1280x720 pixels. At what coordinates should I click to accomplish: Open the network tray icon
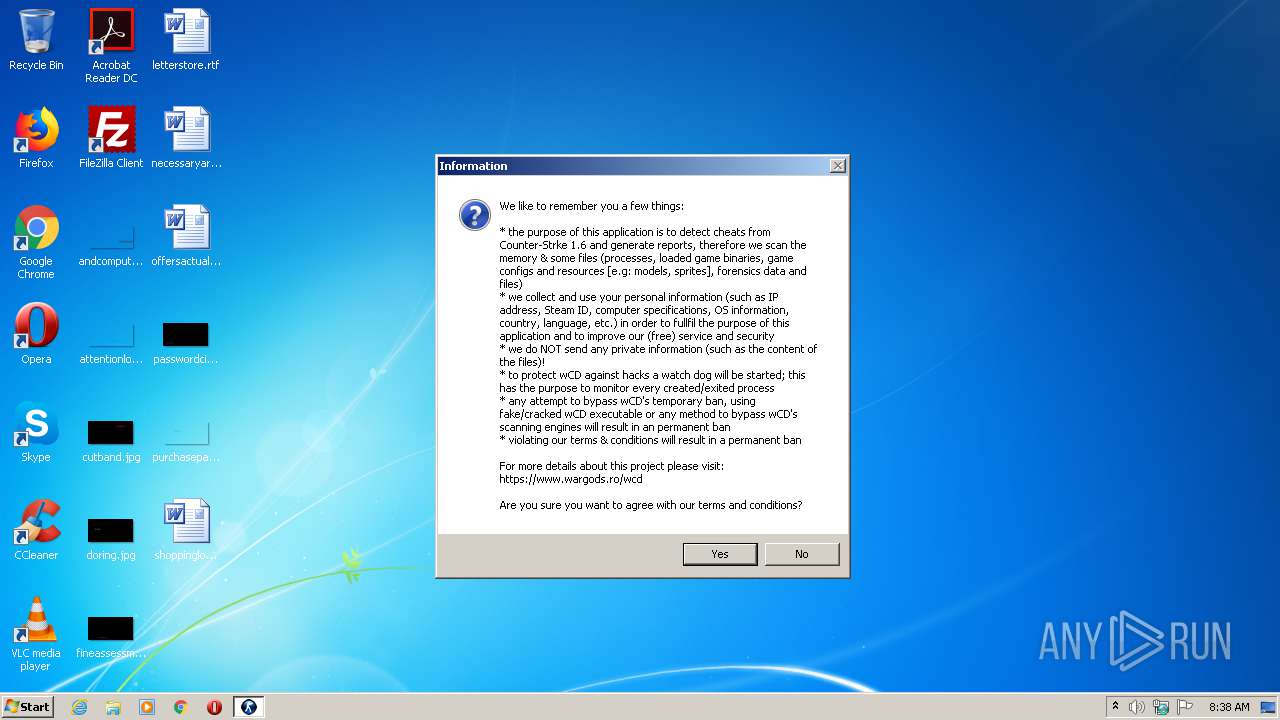coord(1161,707)
